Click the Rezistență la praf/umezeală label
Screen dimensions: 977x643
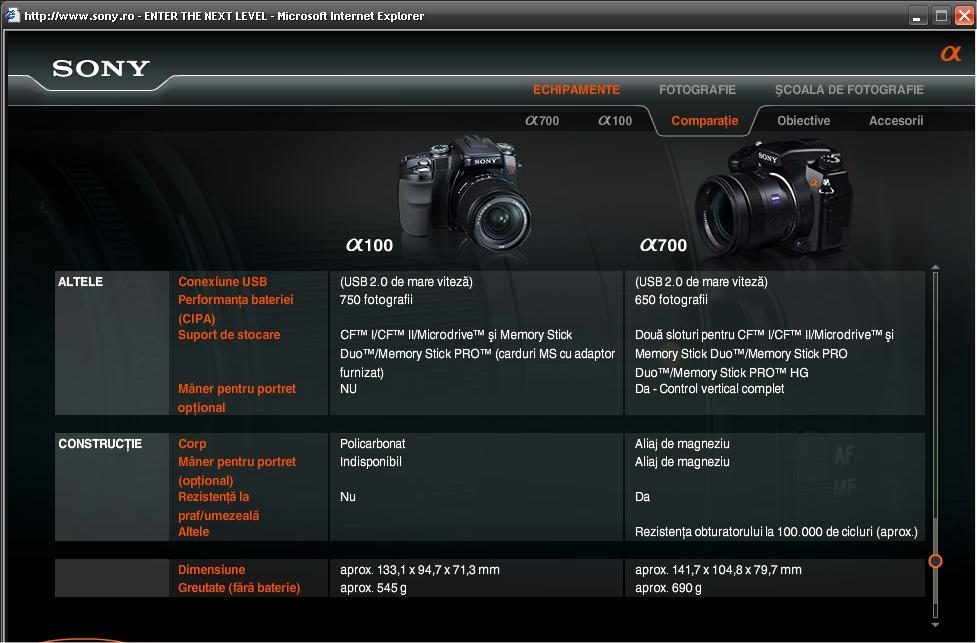coord(219,506)
